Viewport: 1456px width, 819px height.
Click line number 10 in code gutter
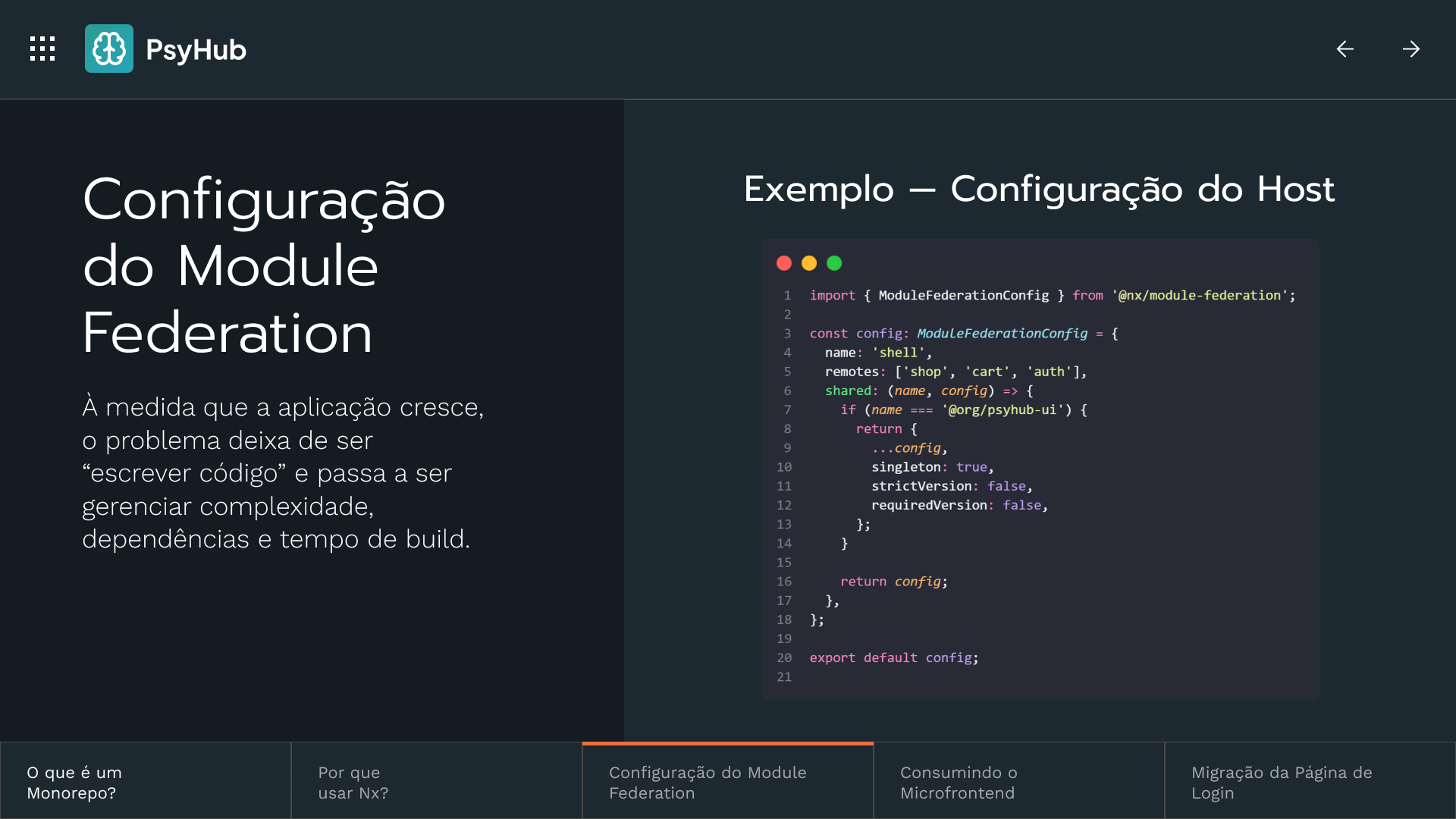point(784,467)
